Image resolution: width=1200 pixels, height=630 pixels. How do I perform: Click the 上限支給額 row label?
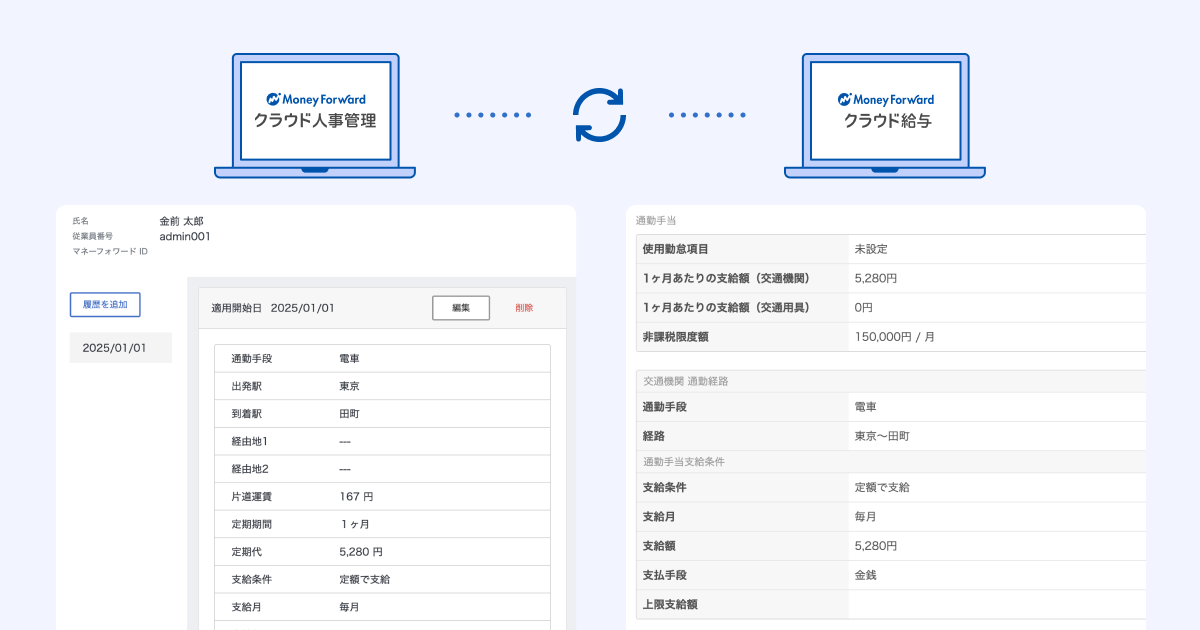pyautogui.click(x=670, y=604)
